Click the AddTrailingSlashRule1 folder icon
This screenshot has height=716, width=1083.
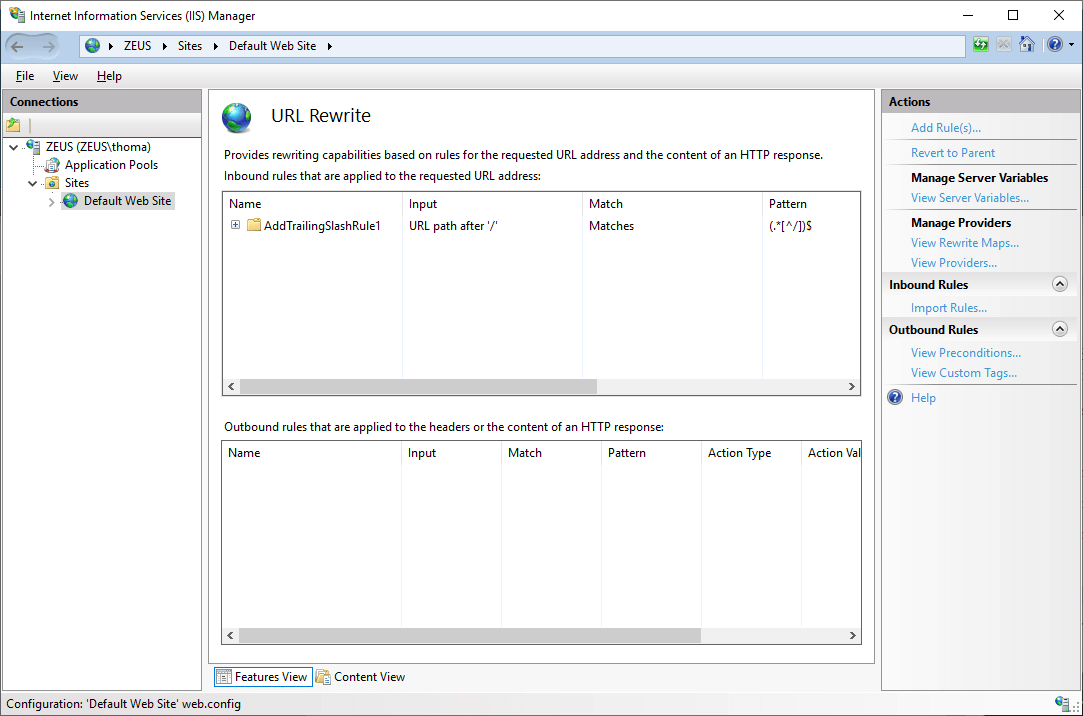pyautogui.click(x=253, y=225)
